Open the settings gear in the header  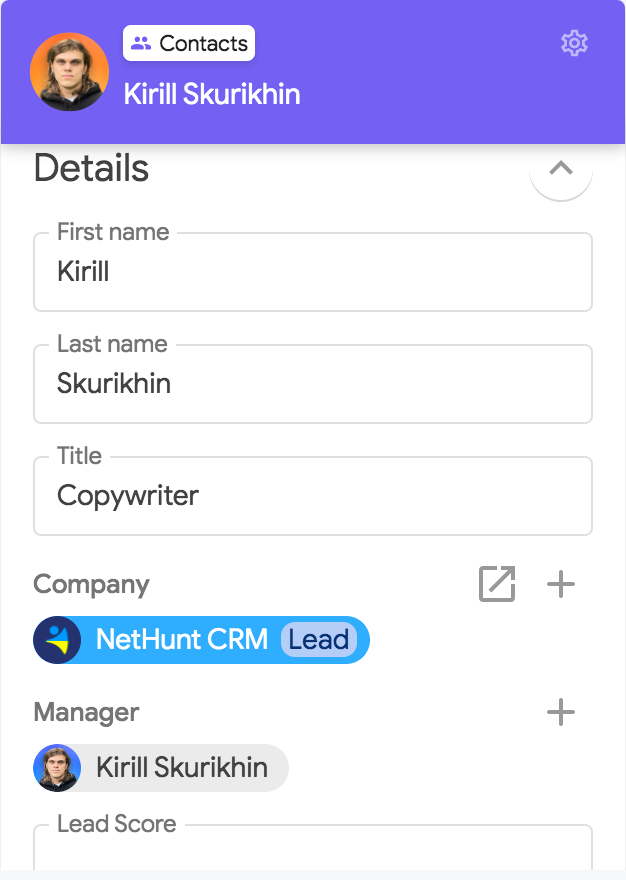(574, 43)
